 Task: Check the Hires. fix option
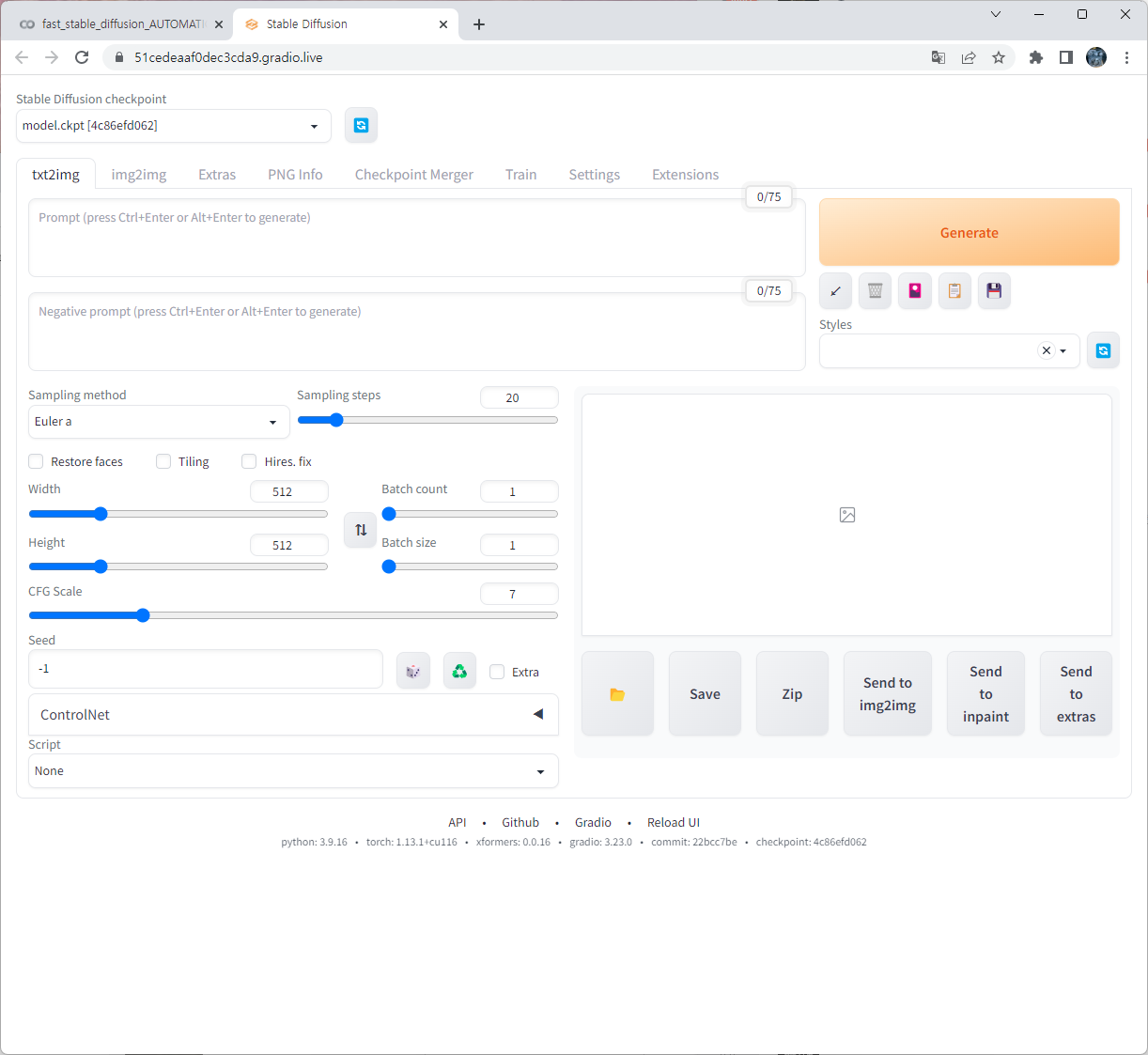(248, 461)
